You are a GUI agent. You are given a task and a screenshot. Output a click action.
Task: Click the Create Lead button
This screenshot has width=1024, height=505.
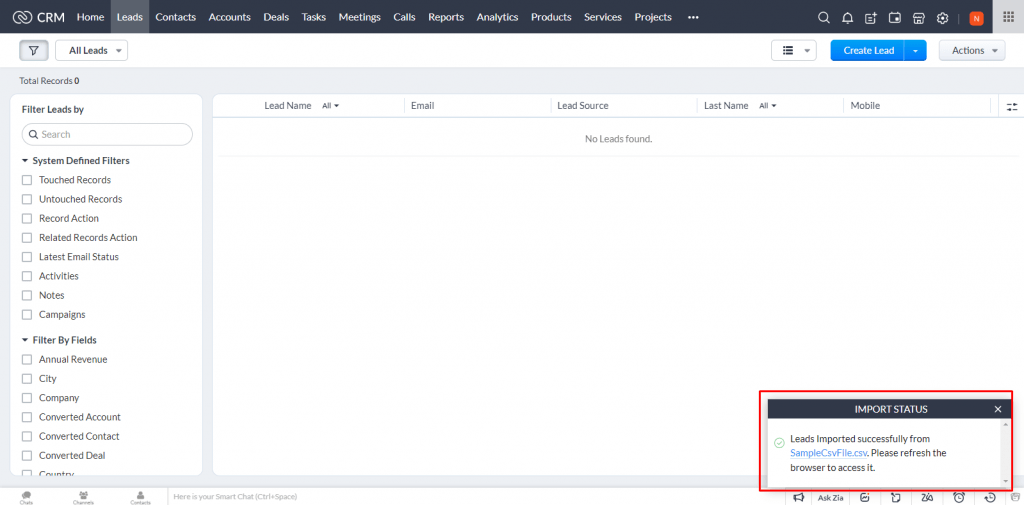[868, 50]
